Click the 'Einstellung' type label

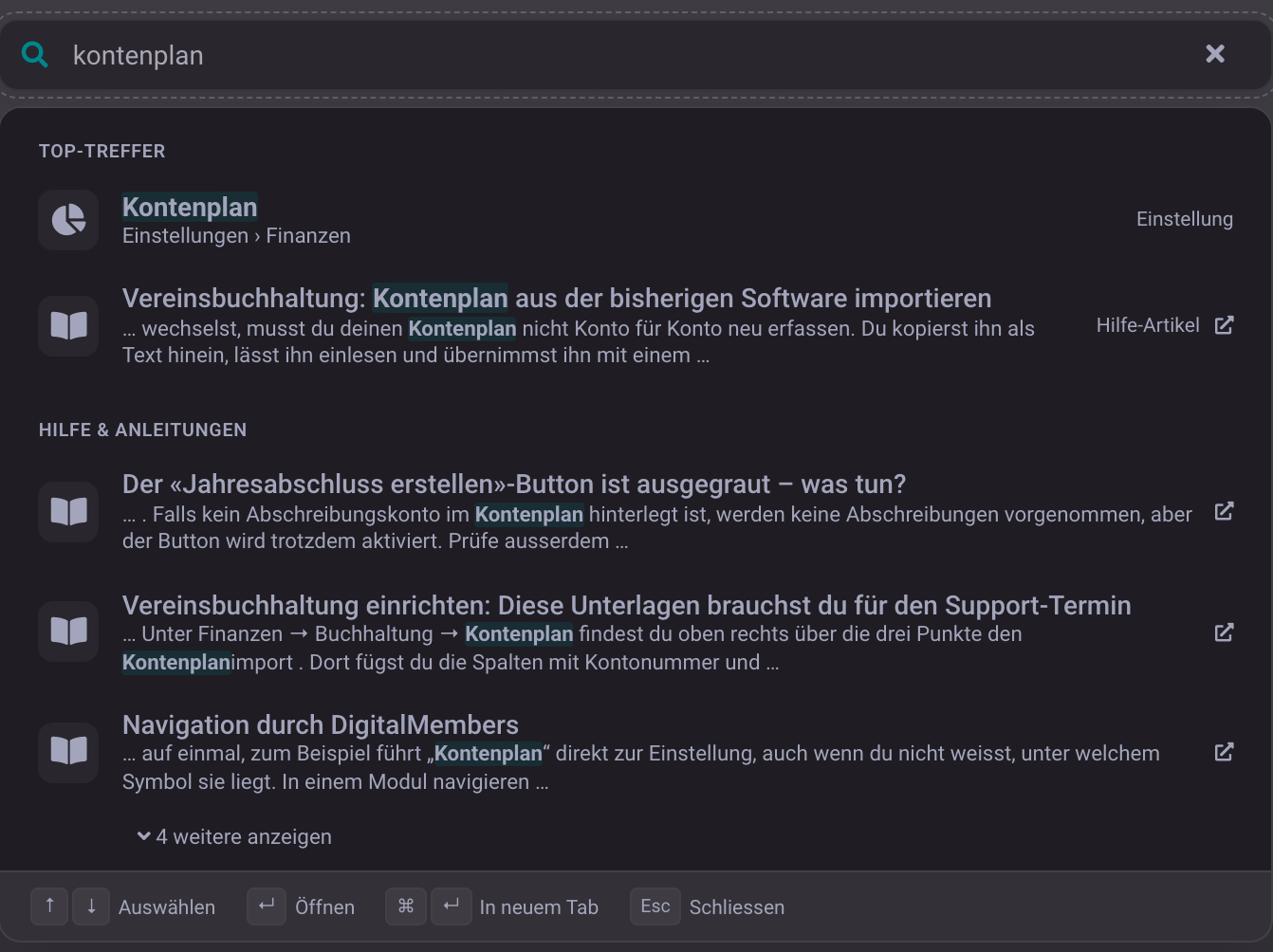(x=1185, y=219)
